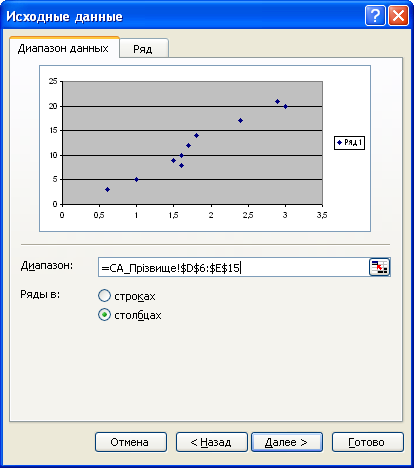The width and height of the screenshot is (414, 468).
Task: Proceed with the Далее button
Action: (287, 442)
